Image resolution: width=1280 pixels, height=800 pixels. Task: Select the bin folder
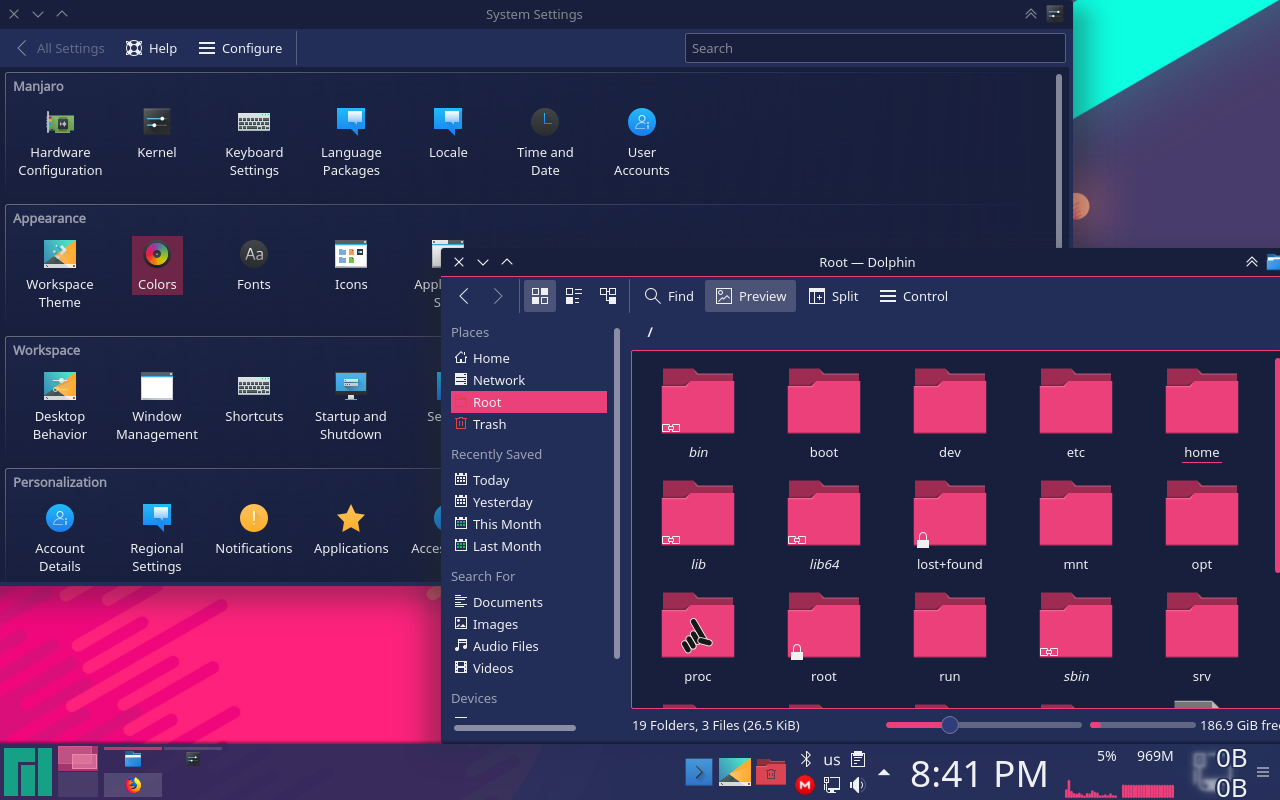click(x=698, y=413)
